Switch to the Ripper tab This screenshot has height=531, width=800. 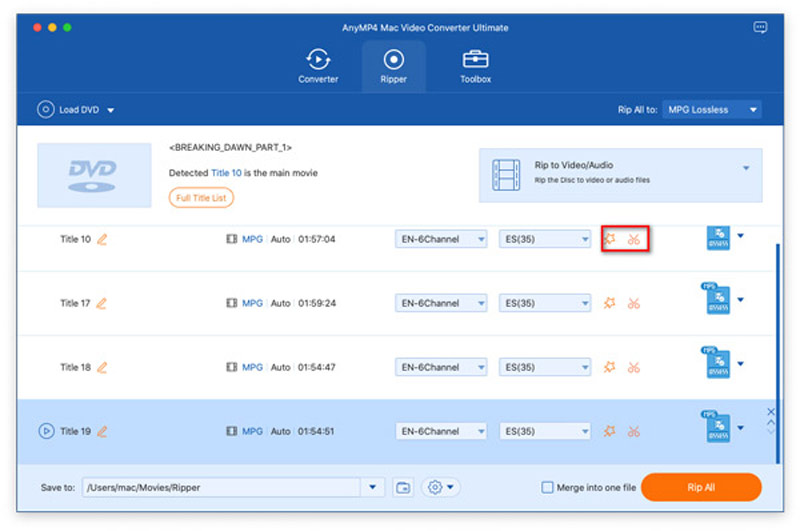[x=393, y=66]
